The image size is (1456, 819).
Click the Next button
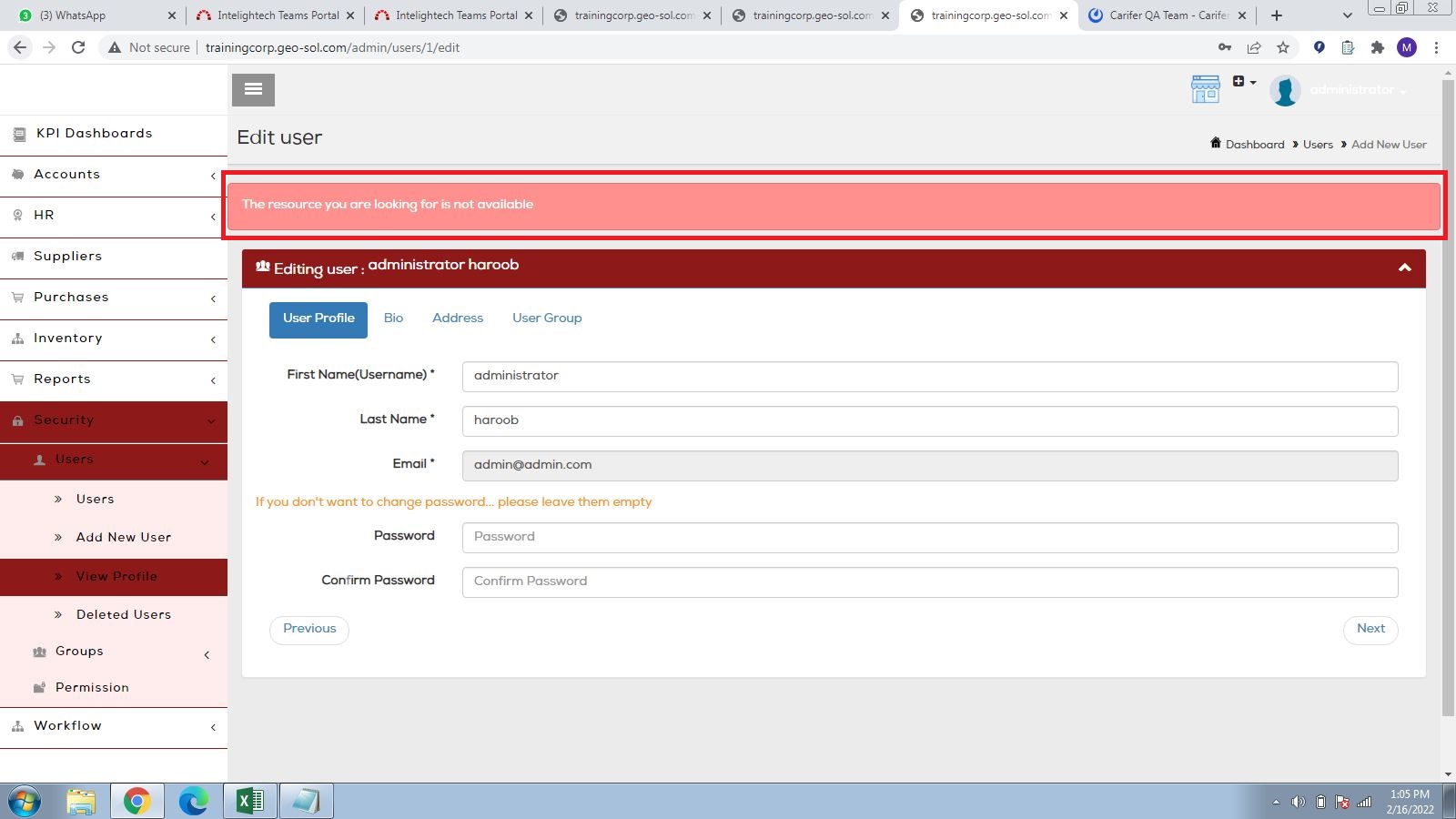(x=1370, y=629)
